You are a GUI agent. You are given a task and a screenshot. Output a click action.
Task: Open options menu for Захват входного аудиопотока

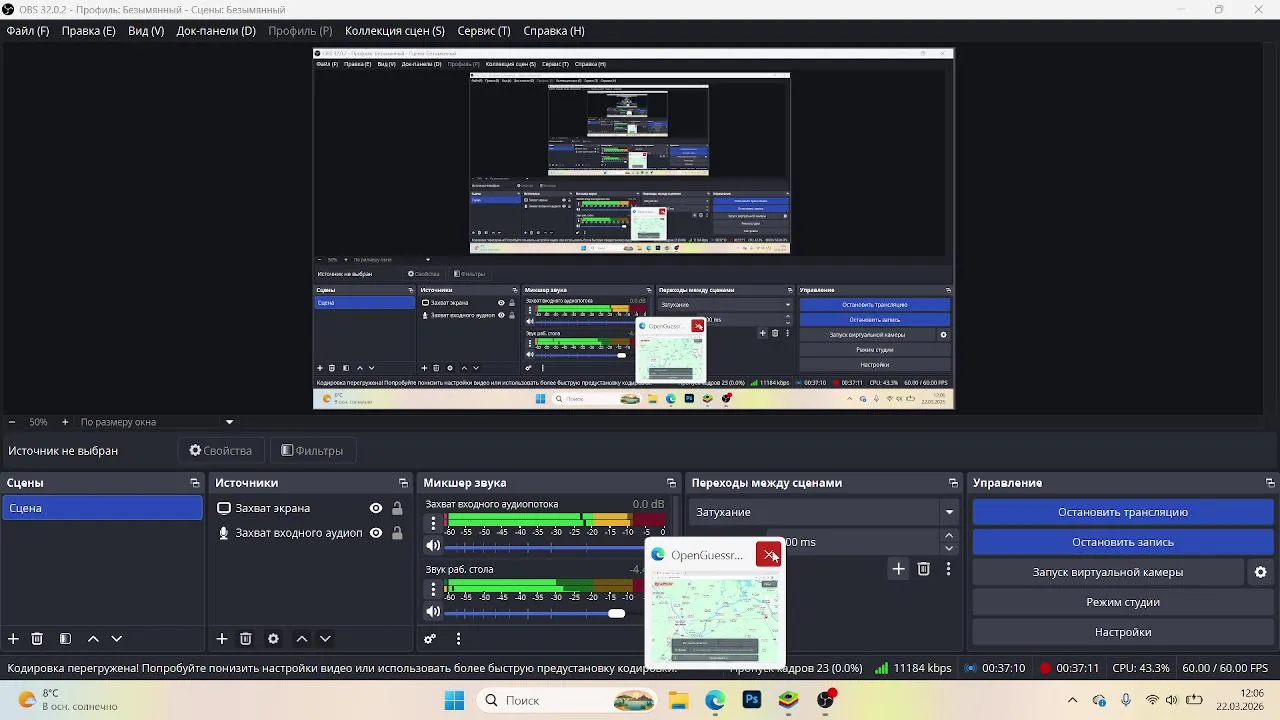[433, 523]
